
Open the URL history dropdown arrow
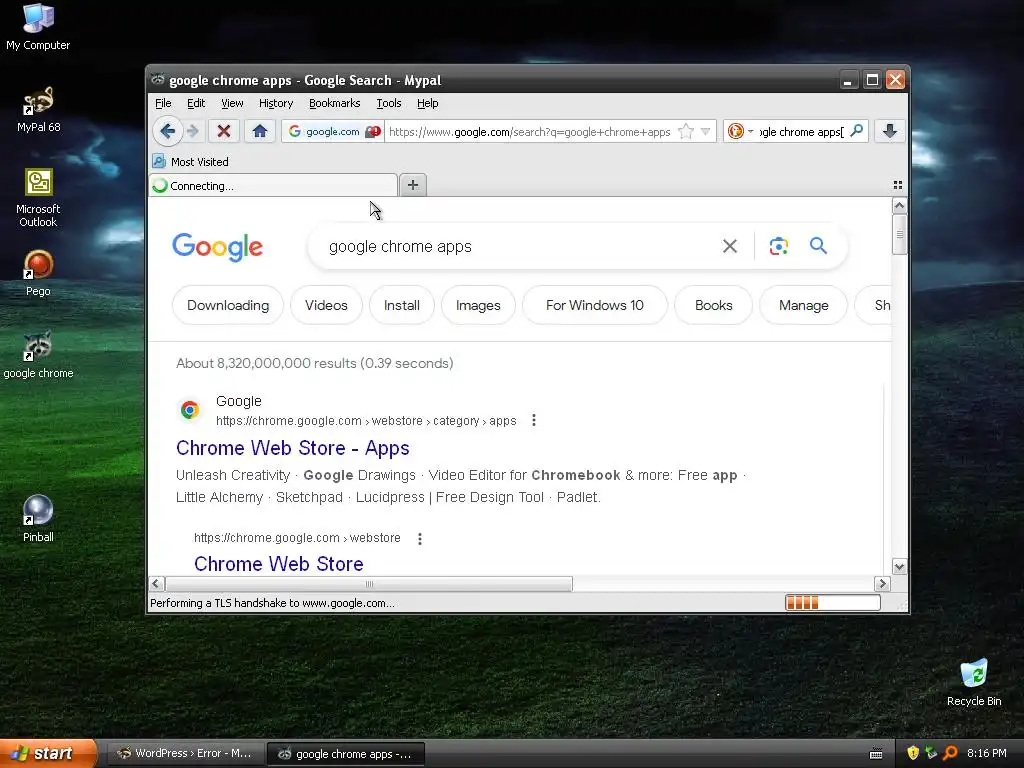coord(705,131)
